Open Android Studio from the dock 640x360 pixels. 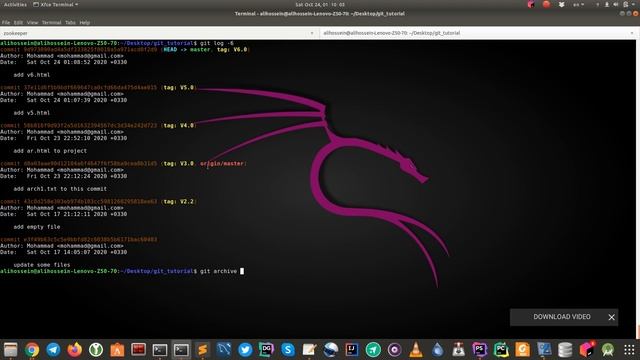(x=608, y=350)
